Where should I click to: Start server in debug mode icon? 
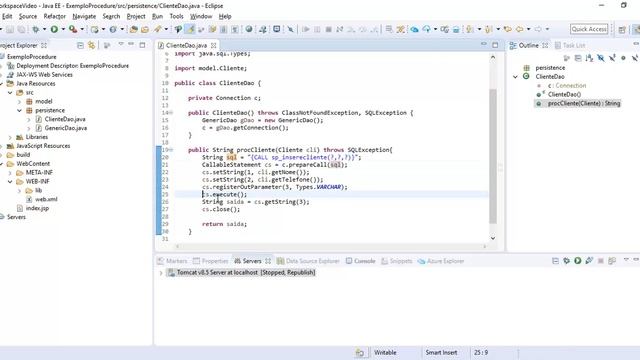point(566,260)
